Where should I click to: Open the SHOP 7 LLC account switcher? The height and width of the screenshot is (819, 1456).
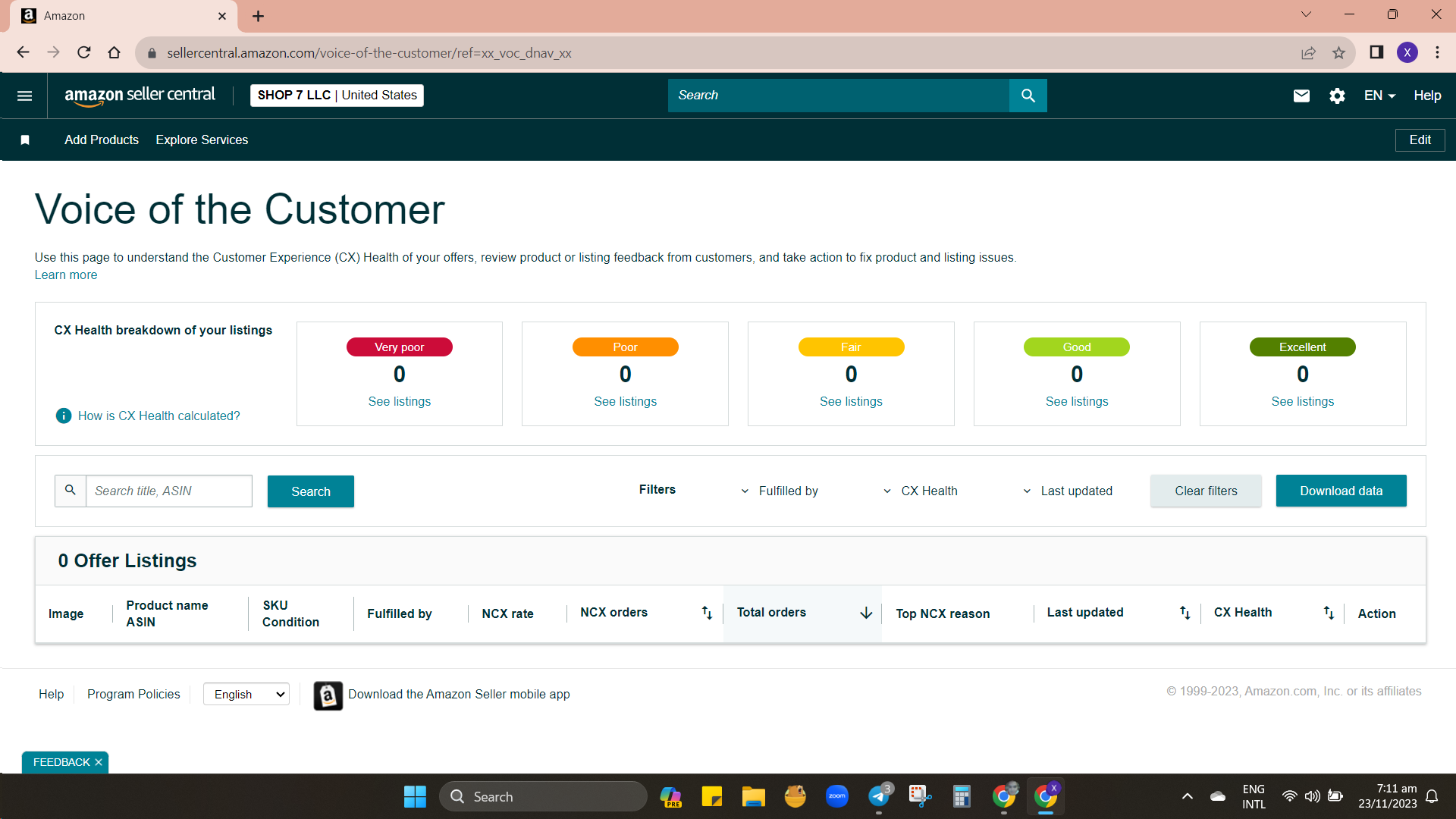click(x=337, y=96)
